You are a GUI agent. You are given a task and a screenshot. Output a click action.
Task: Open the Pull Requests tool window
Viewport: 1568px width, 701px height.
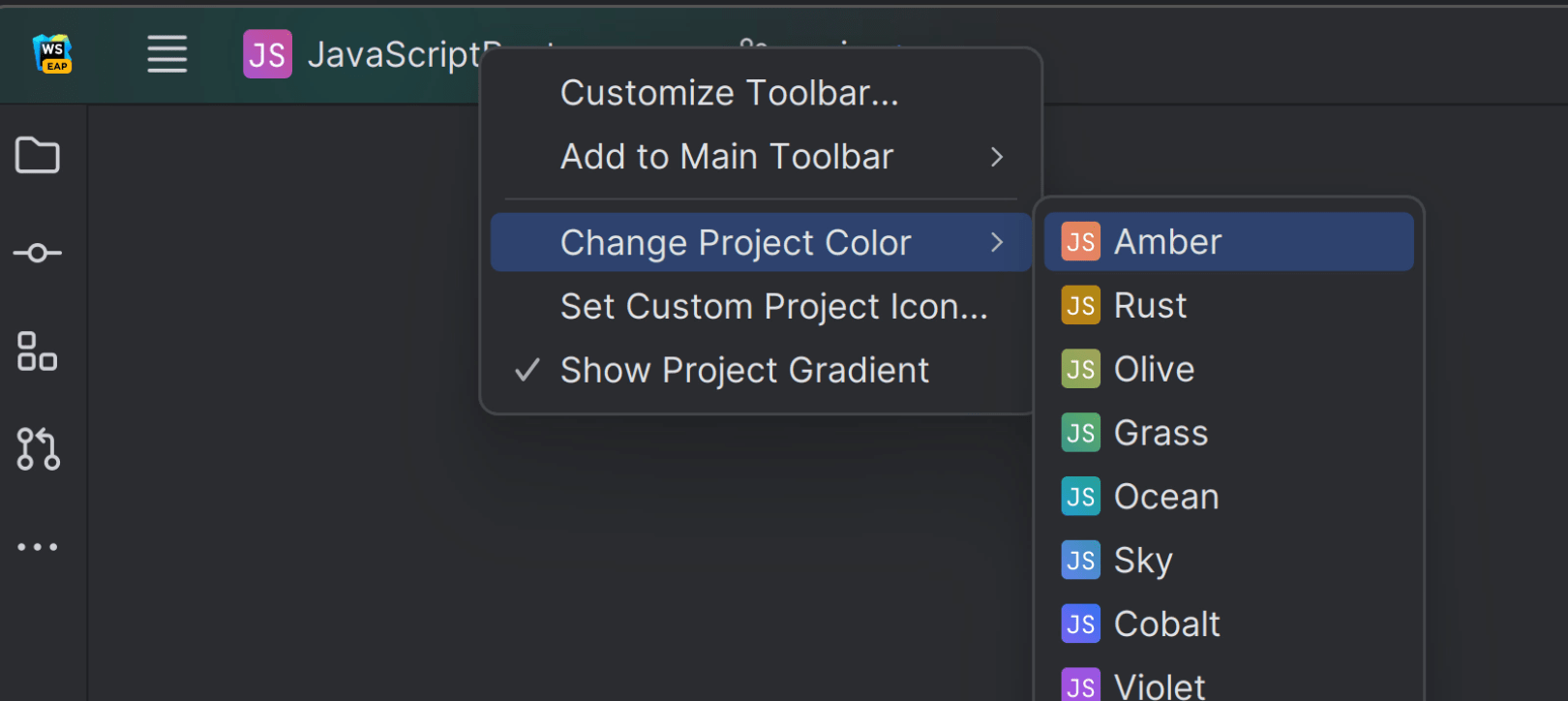[x=38, y=449]
